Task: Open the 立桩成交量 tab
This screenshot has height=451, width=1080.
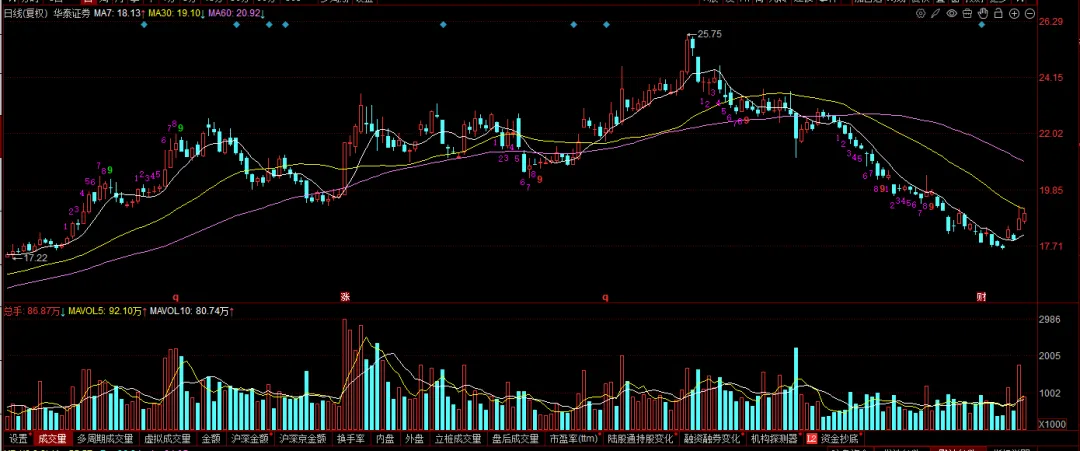Action: pos(458,438)
